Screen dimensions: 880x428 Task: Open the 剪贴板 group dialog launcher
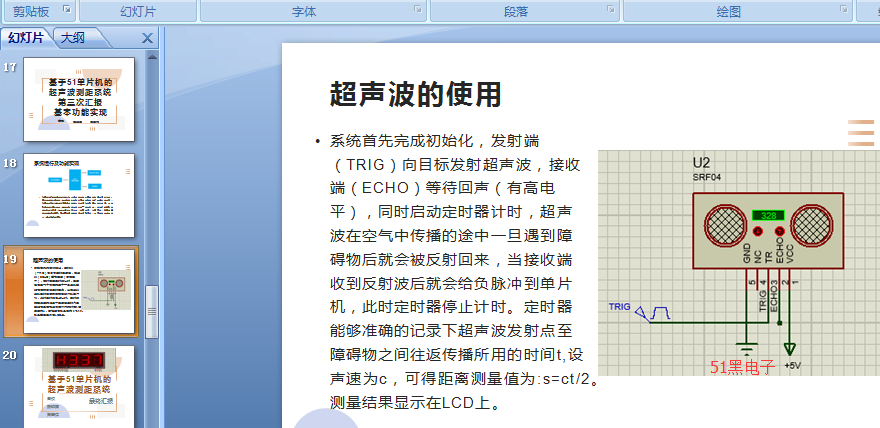click(x=67, y=9)
